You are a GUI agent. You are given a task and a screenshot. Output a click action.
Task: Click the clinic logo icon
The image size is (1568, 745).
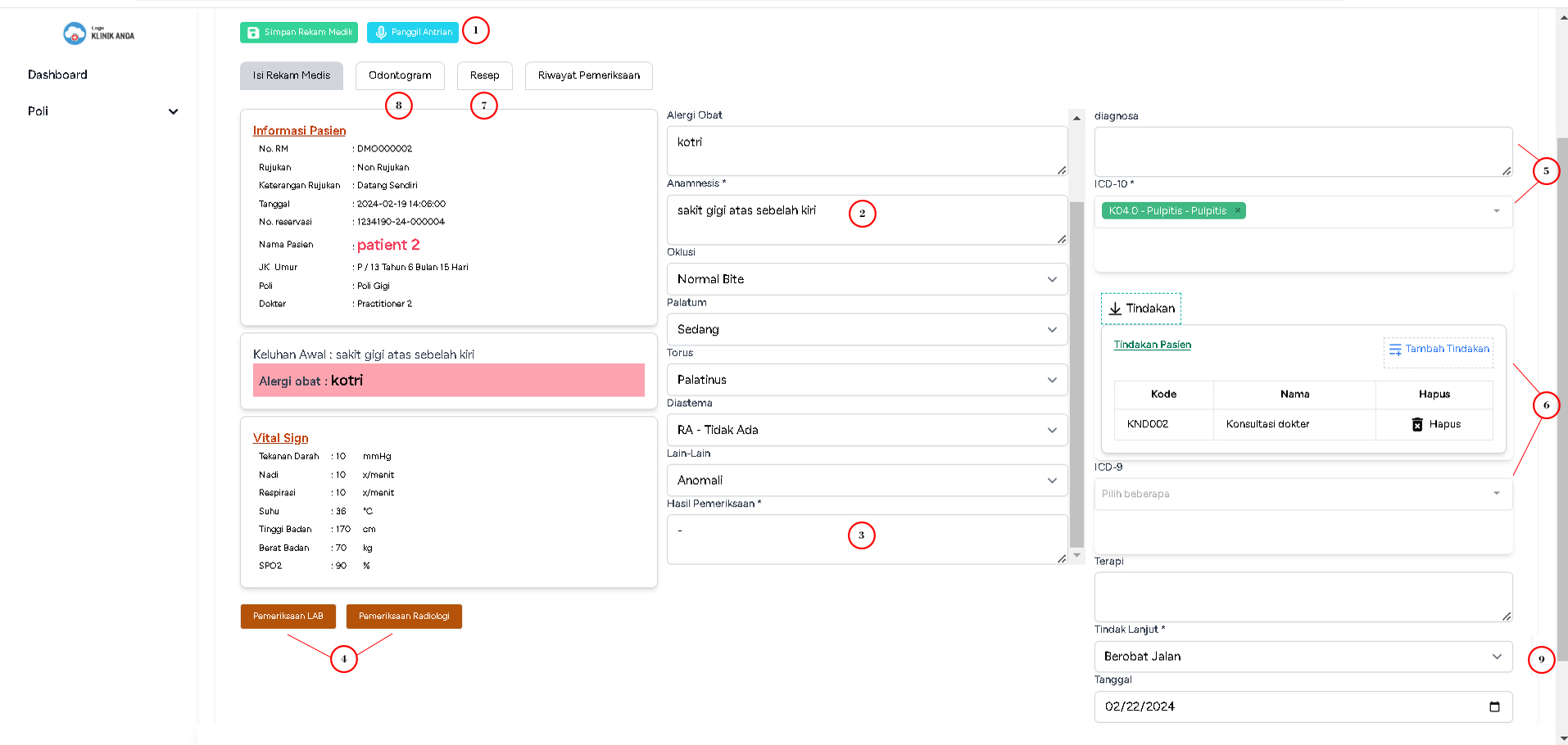(x=75, y=34)
